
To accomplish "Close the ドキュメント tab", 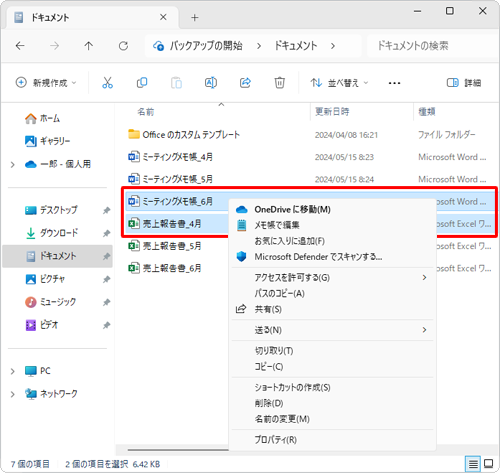I will click(x=163, y=17).
